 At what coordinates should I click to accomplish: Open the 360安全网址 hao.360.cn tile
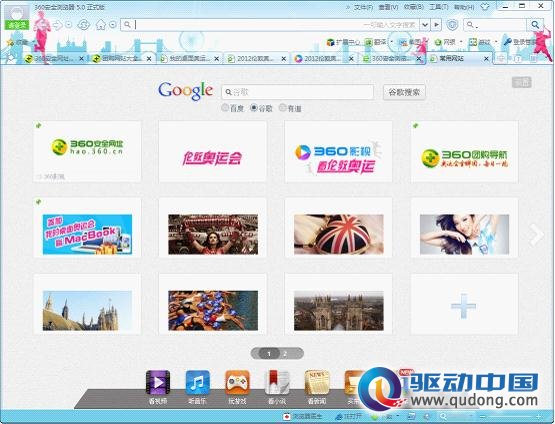[x=87, y=151]
